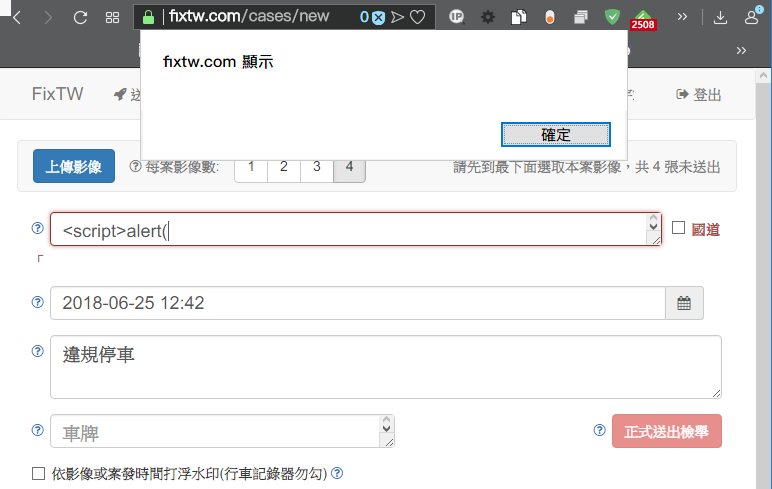The image size is (772, 489).
Task: Go back using the browser back arrow
Action: pos(17,18)
